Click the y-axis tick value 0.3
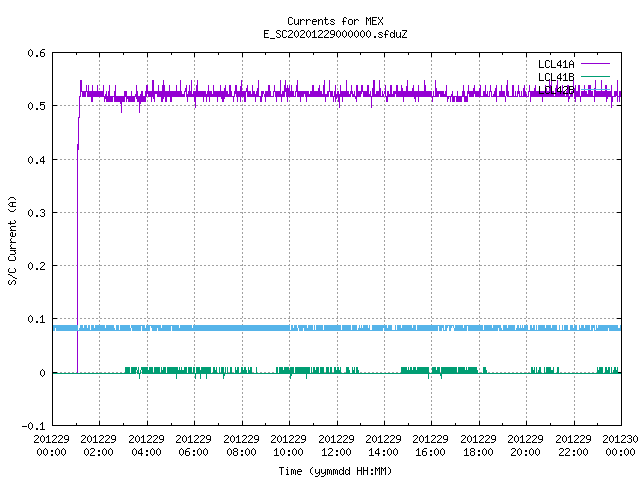The width and height of the screenshot is (640, 480). click(x=36, y=213)
